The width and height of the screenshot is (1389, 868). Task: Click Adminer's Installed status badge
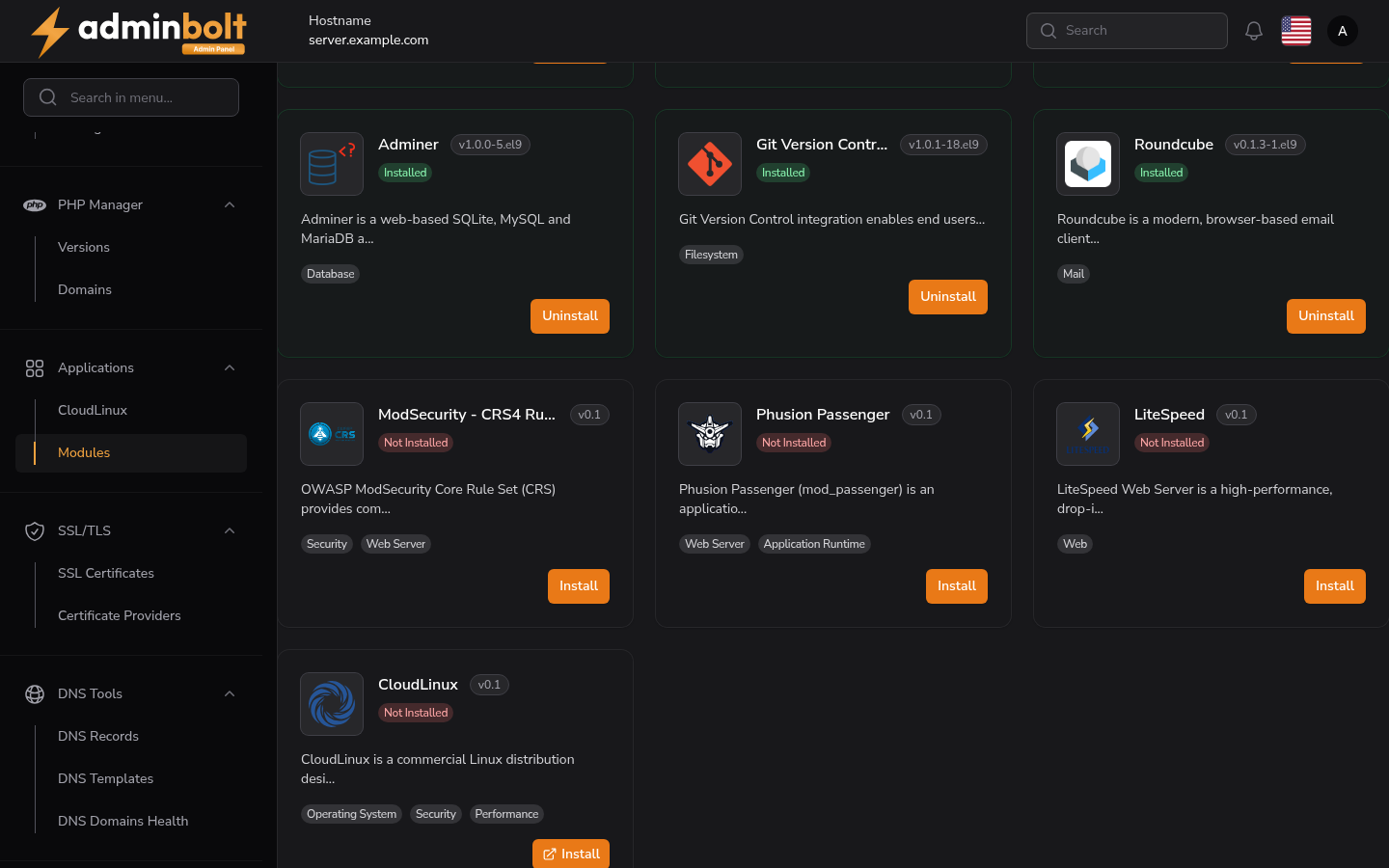point(405,173)
